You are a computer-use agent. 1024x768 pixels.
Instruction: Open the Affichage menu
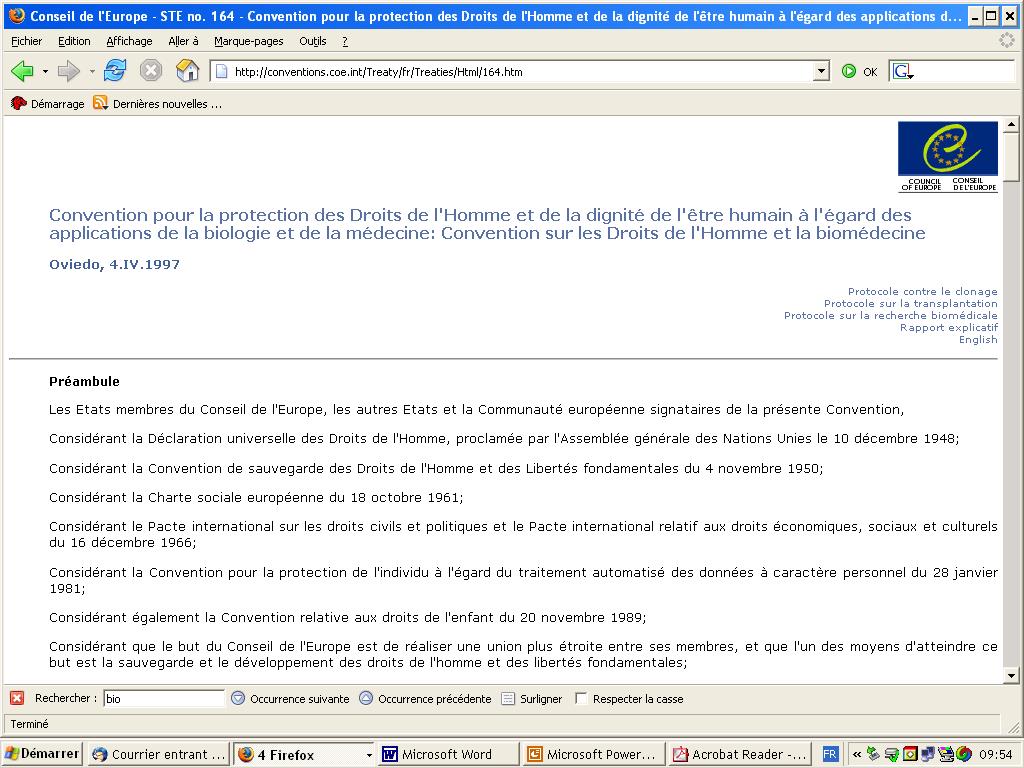tap(129, 41)
